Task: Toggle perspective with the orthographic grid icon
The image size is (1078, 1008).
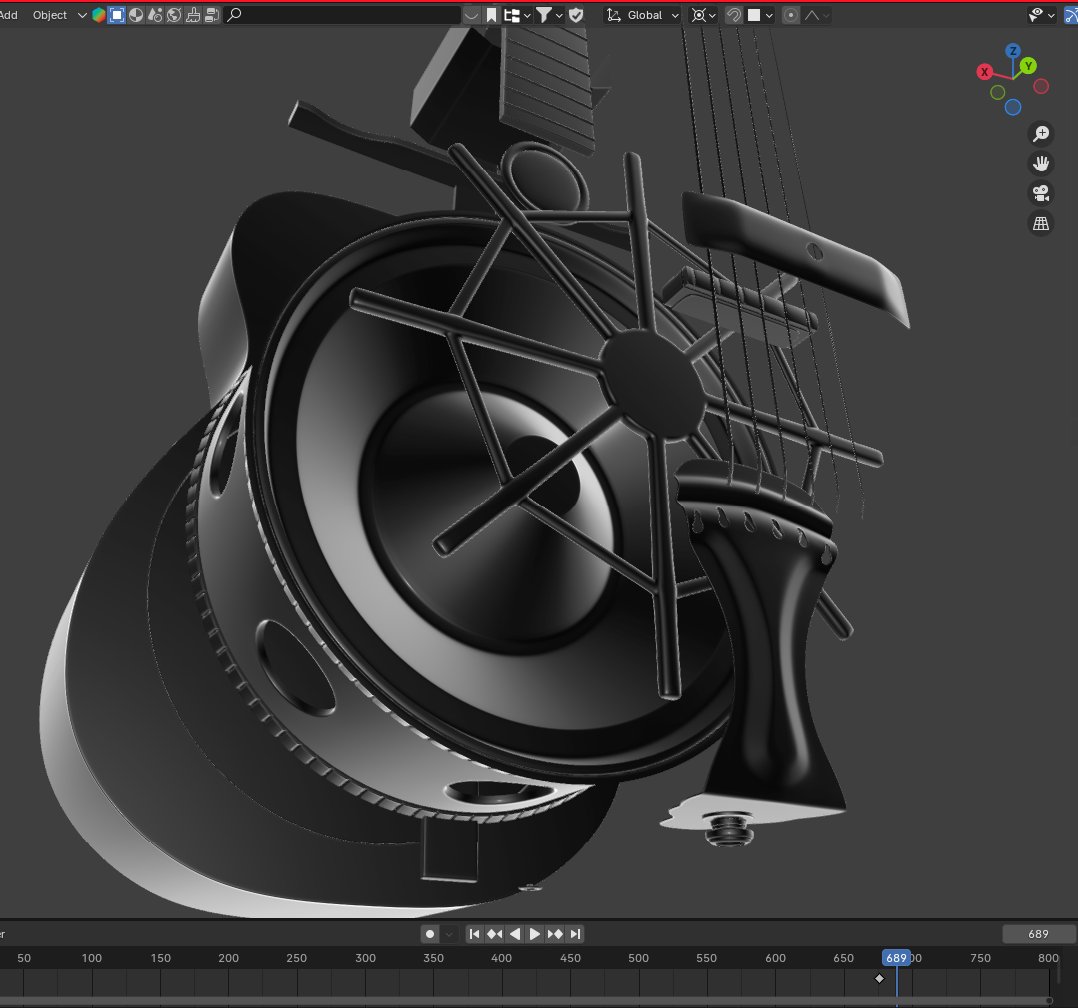Action: [1041, 223]
